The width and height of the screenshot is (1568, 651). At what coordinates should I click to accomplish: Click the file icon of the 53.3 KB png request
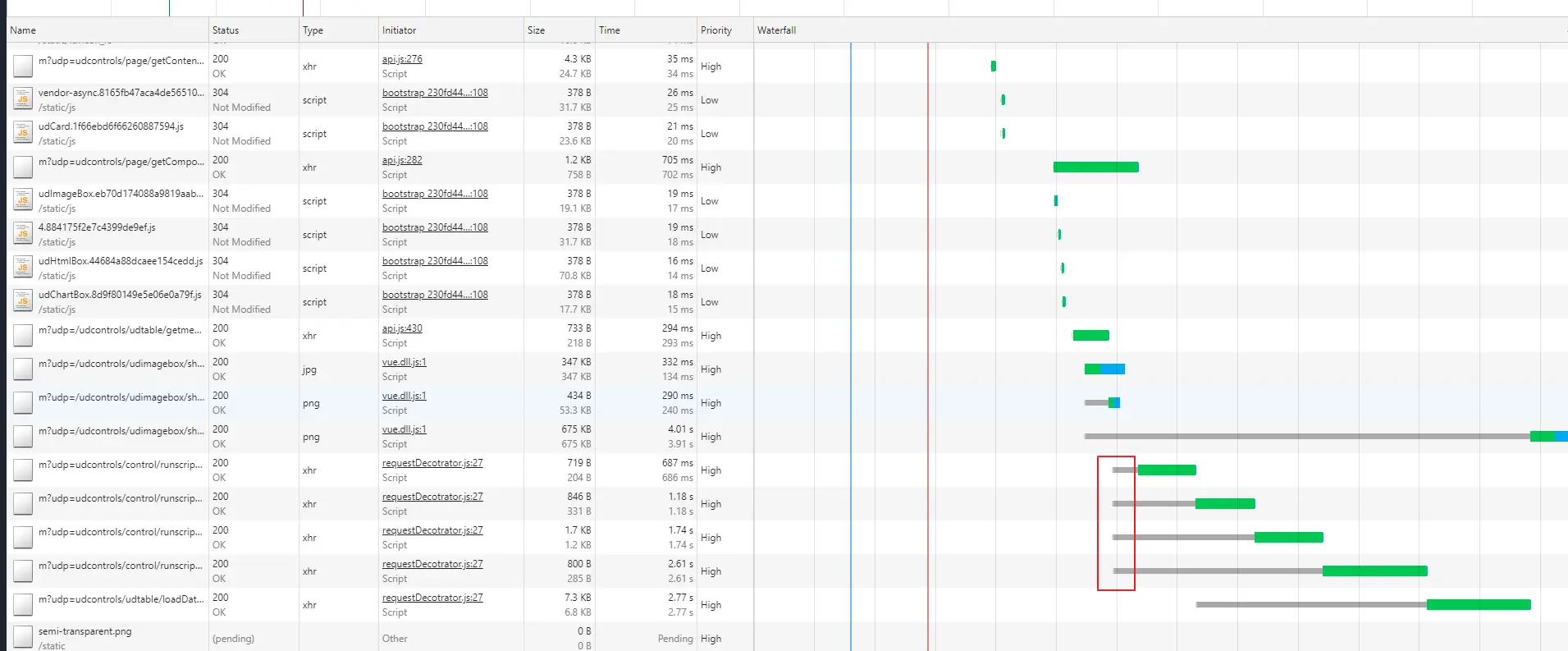click(x=23, y=402)
